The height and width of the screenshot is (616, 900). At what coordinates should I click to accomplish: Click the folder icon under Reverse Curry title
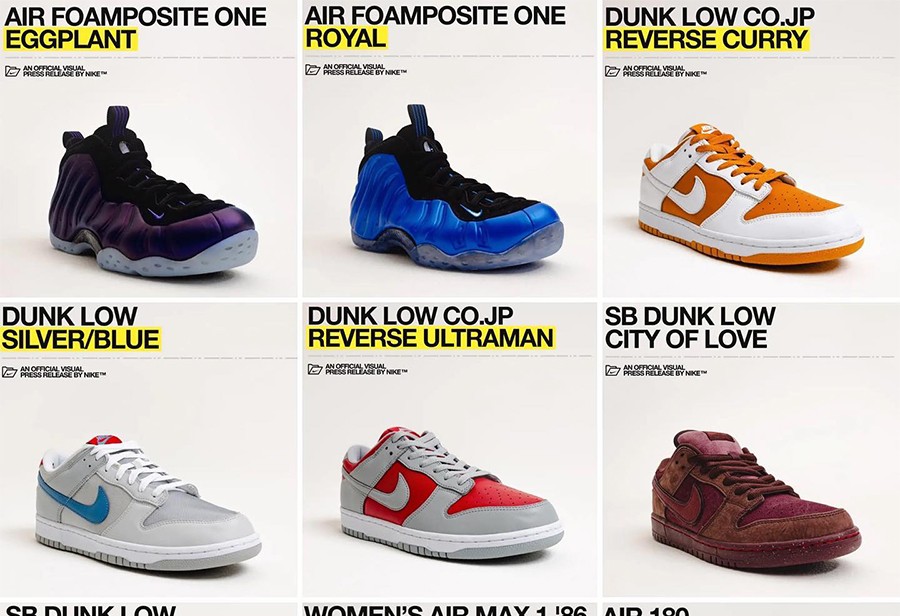point(612,72)
